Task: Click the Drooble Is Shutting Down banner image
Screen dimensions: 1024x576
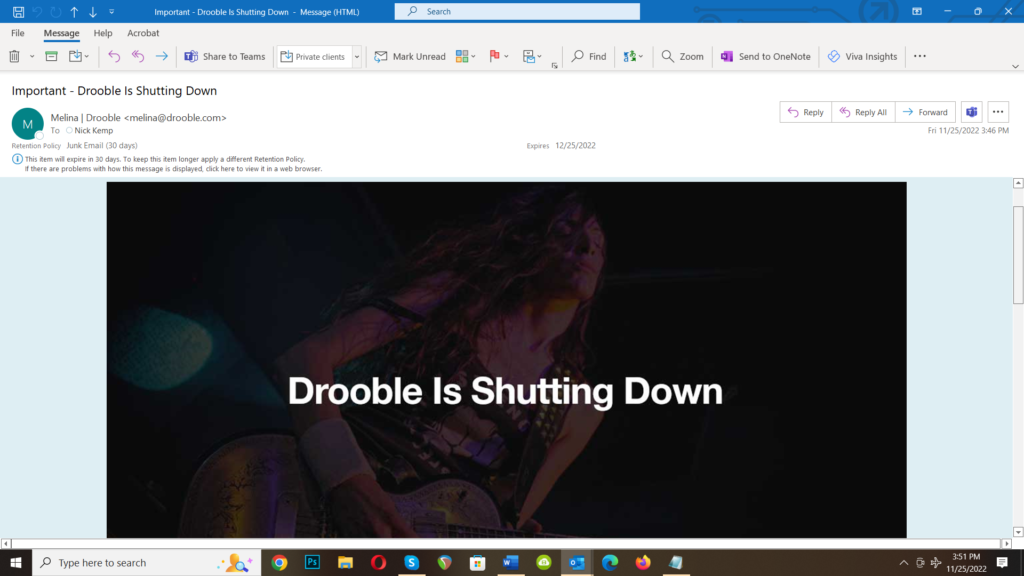Action: (506, 359)
